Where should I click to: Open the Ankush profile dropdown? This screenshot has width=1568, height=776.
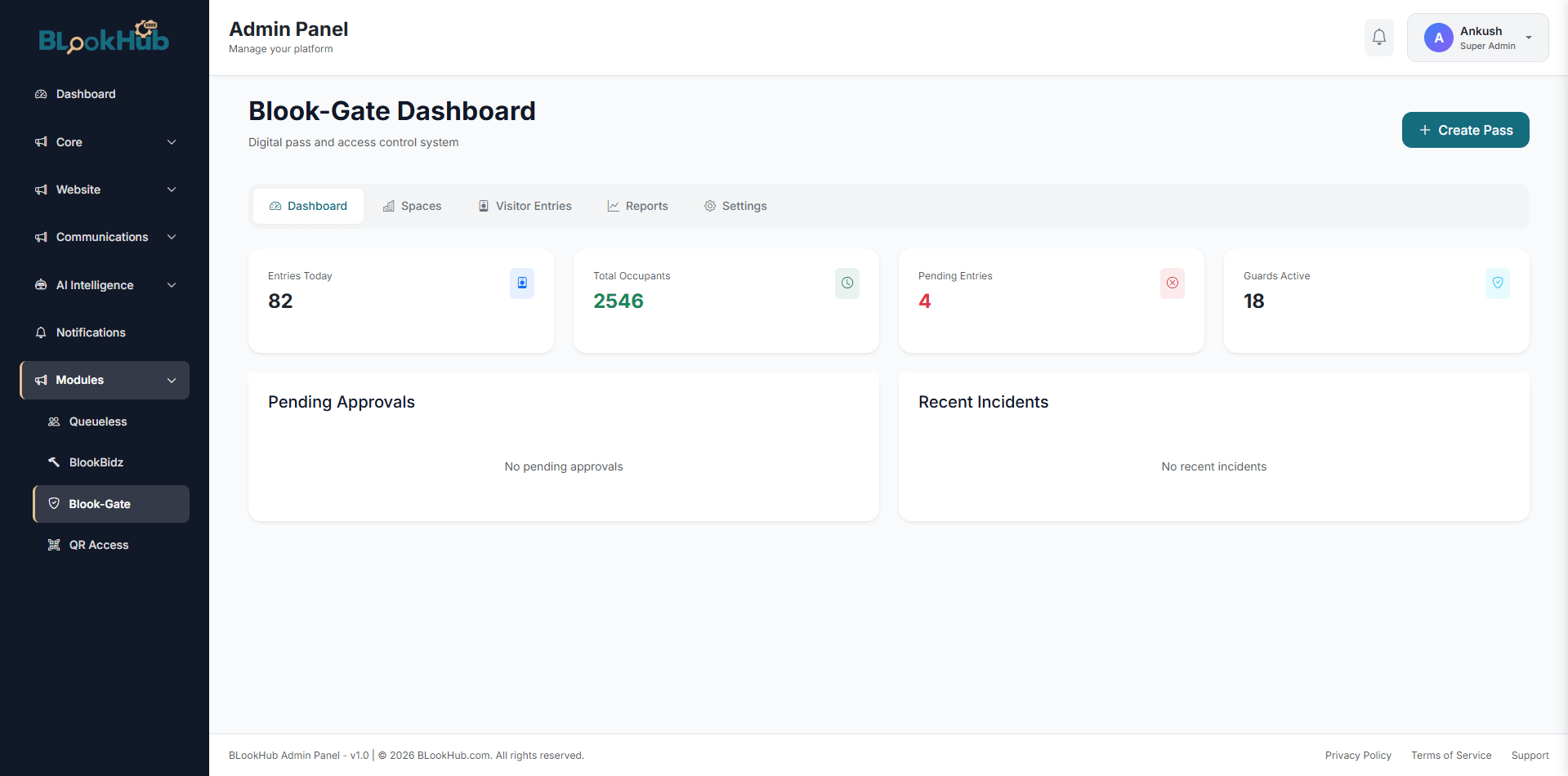(1477, 38)
